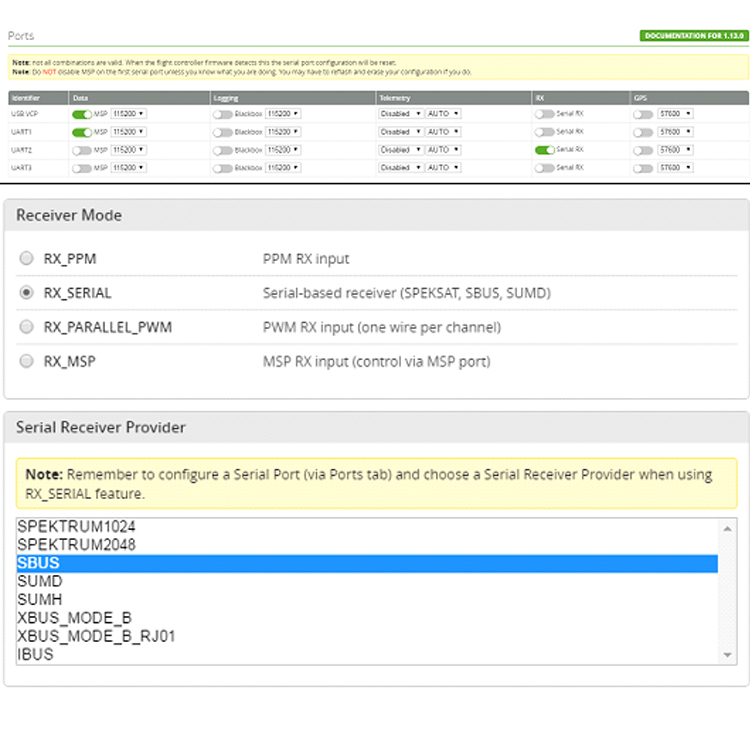
Task: Enable MSP switch for UART3
Action: 82,168
